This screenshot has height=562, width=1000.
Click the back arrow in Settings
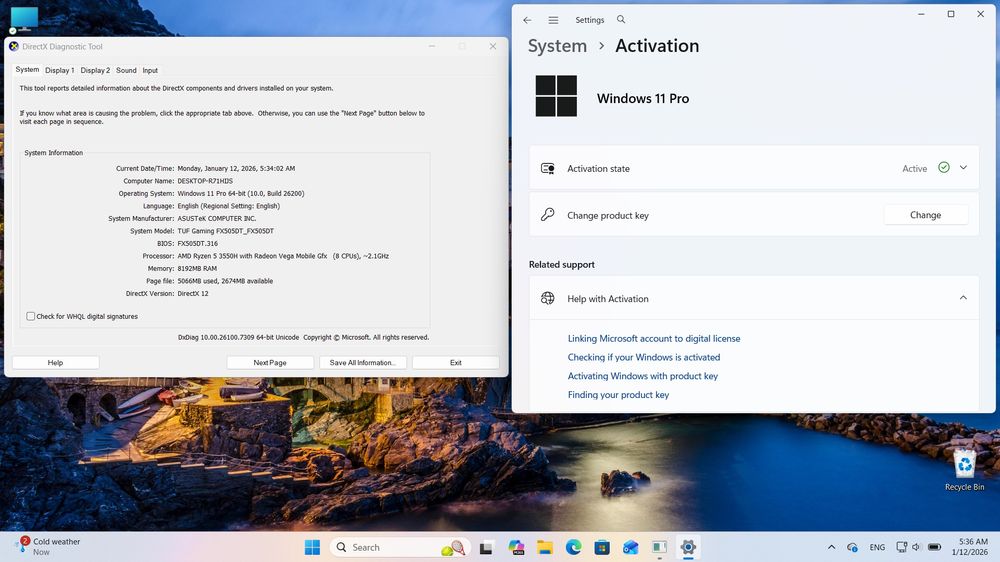tap(527, 20)
